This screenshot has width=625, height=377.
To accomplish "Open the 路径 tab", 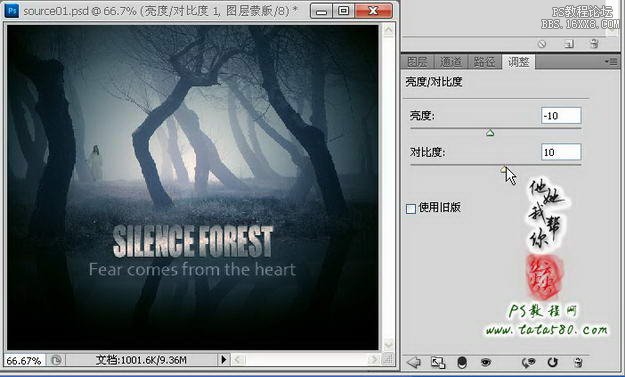I will tap(484, 62).
